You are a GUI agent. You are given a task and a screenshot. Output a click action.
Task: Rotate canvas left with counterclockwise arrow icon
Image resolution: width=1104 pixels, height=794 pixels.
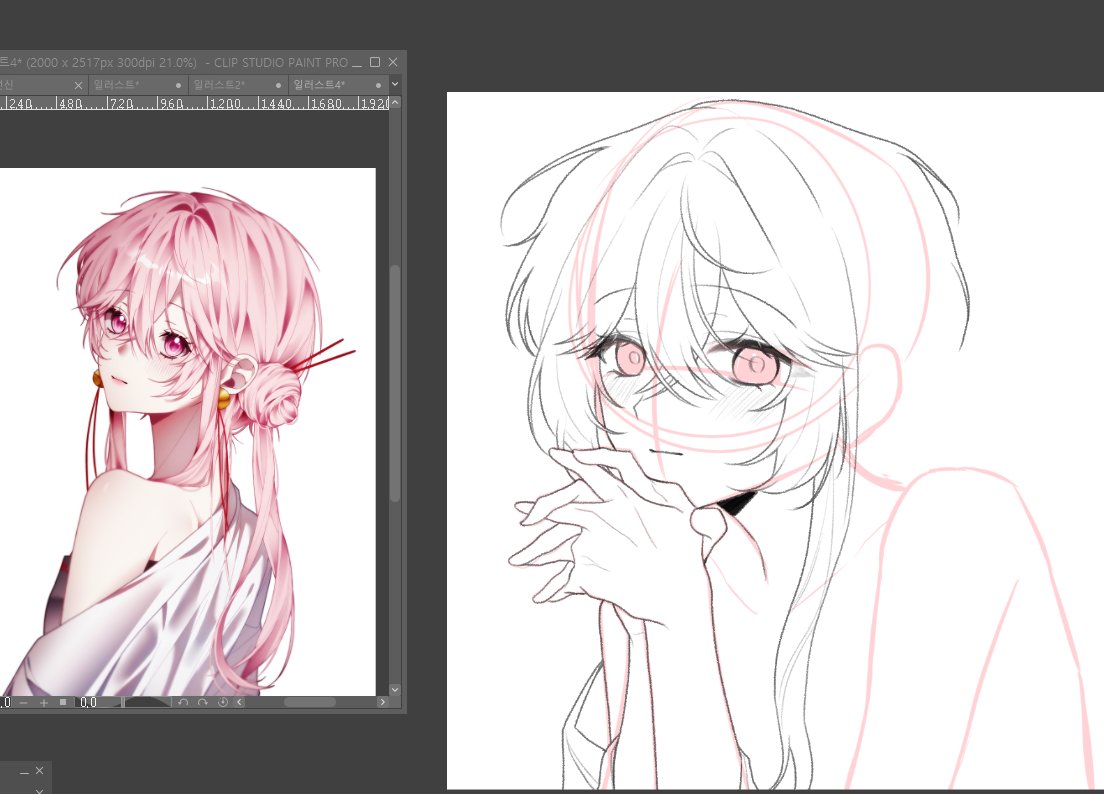(x=183, y=702)
